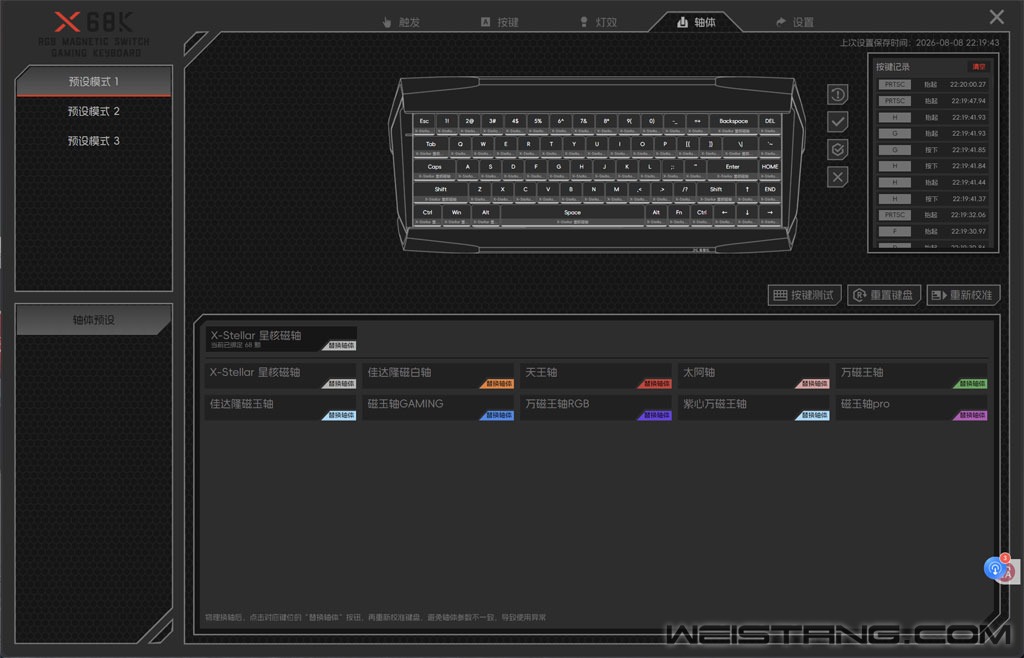Click 替换轴体 badge on 佳达隆磁白轴
1024x658 pixels.
pyautogui.click(x=498, y=384)
